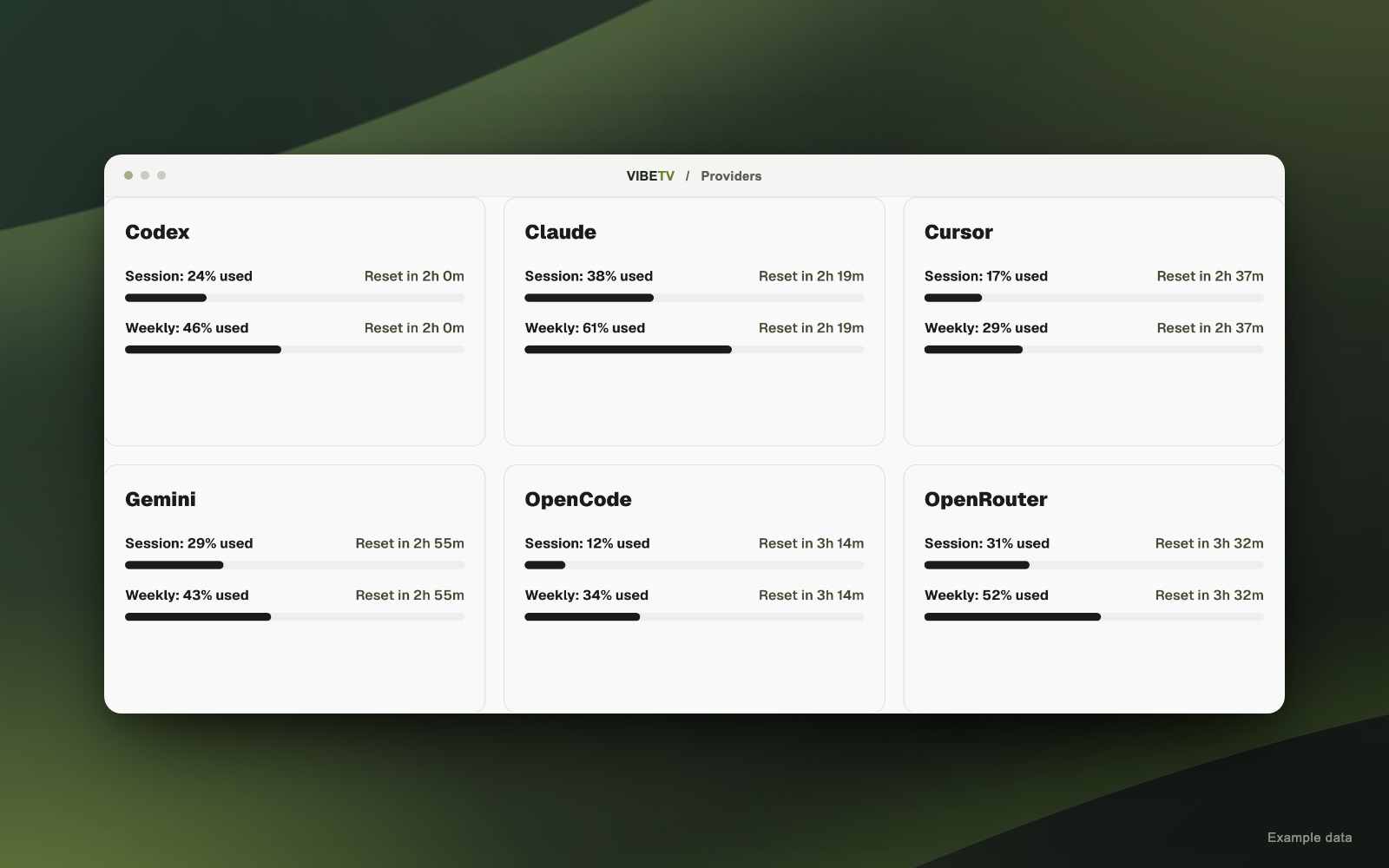Click the Gemini session usage progress bar
1389x868 pixels.
(x=294, y=565)
